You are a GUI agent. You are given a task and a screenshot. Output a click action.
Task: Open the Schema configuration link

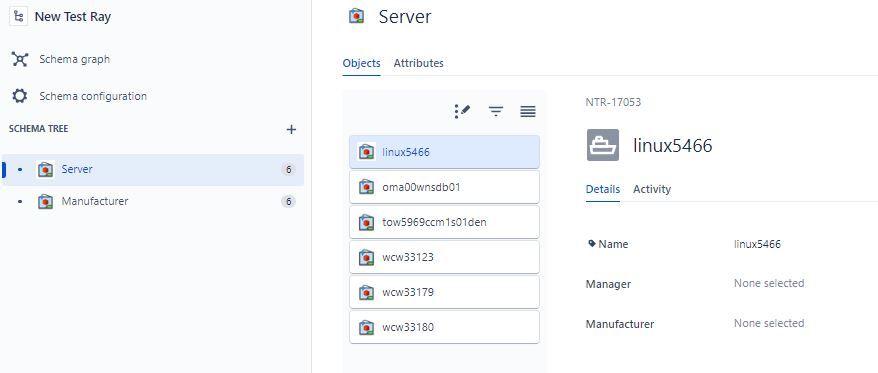tap(93, 96)
